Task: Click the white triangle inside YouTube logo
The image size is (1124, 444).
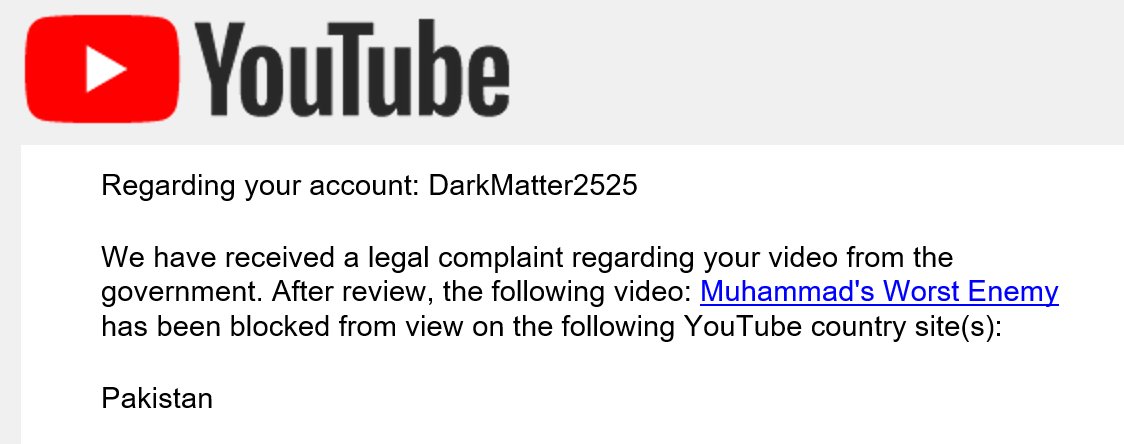Action: [x=106, y=69]
